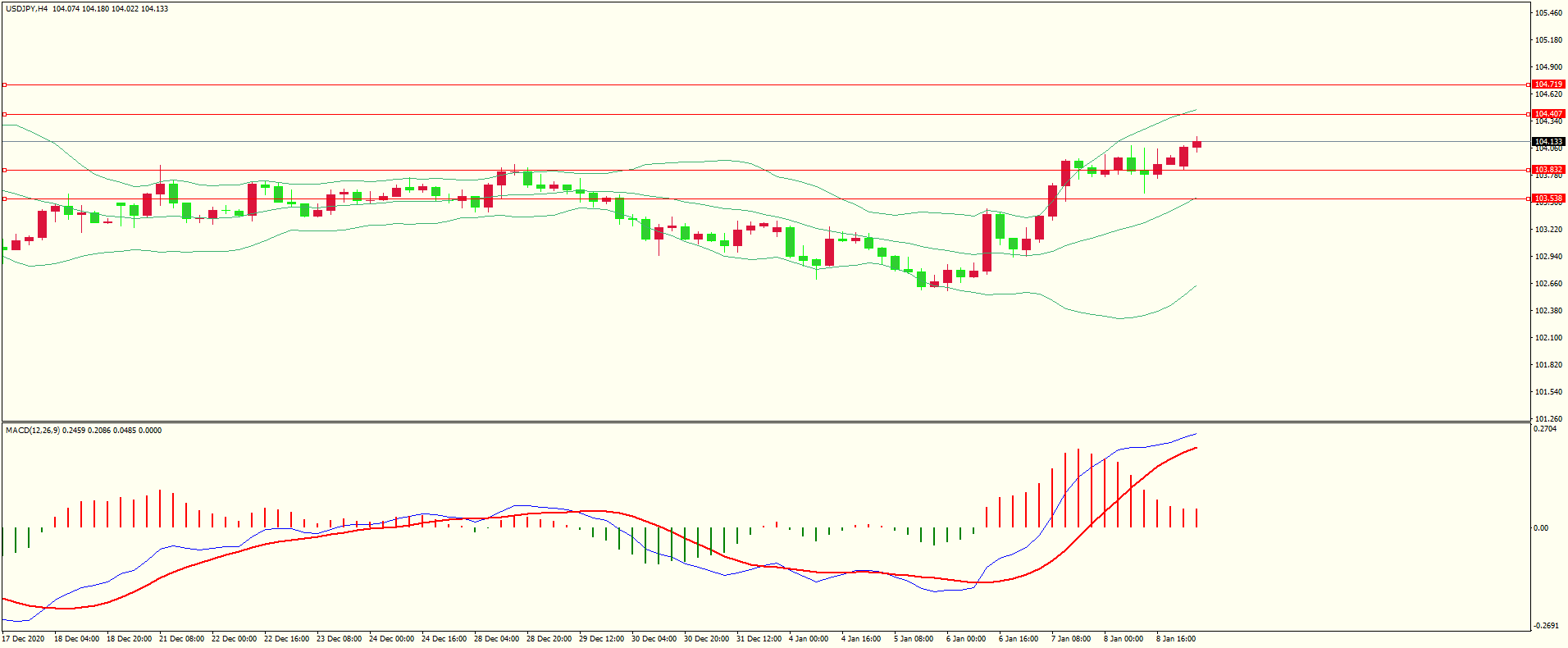1568x648 pixels.
Task: Click the most recent candlestick on chart
Action: coord(1197,144)
